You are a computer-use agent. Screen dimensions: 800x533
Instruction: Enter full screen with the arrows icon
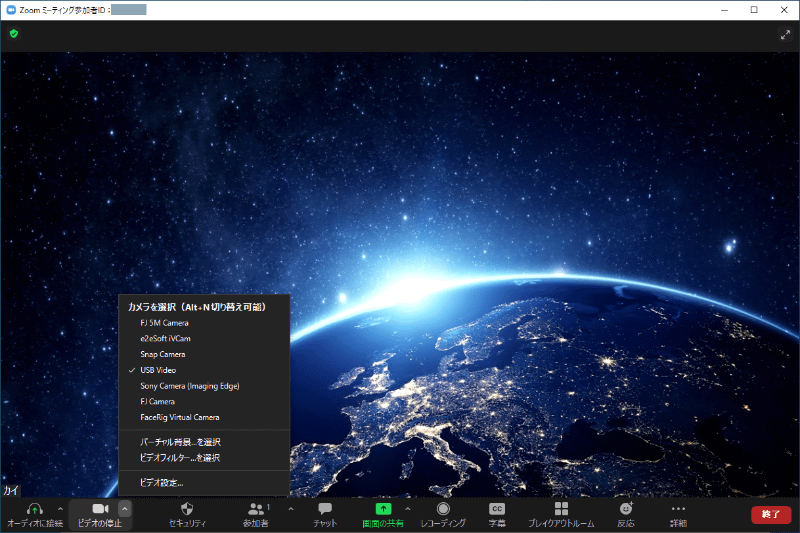(785, 35)
